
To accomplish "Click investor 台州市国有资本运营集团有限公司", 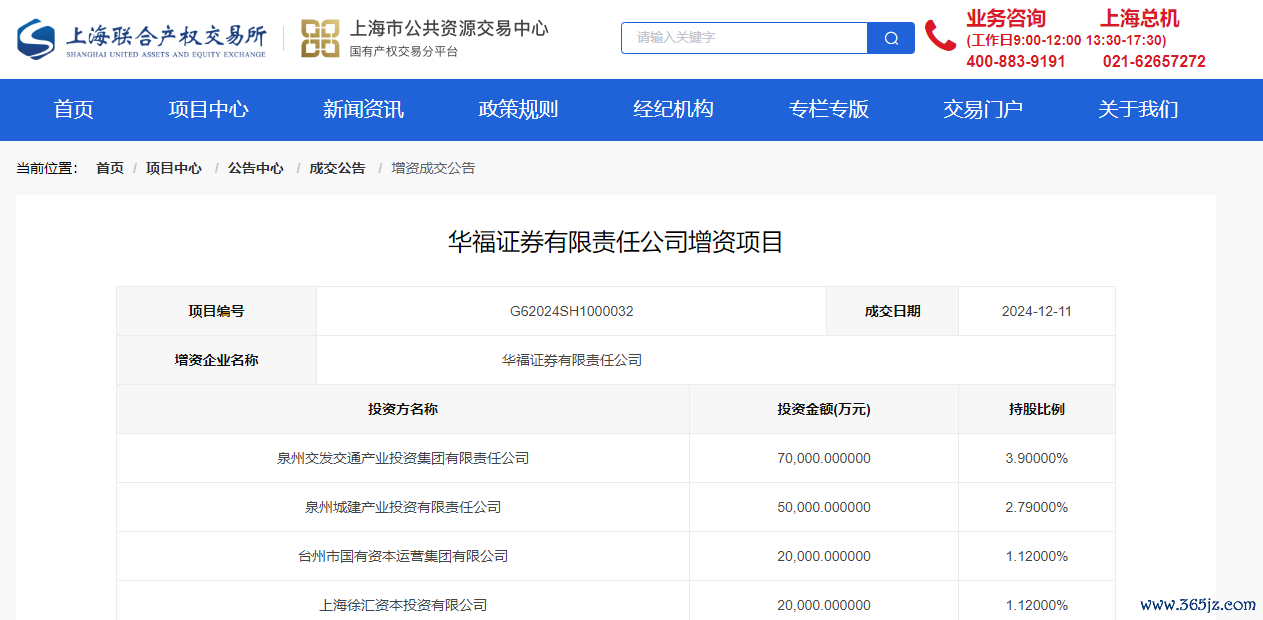I will 403,556.
